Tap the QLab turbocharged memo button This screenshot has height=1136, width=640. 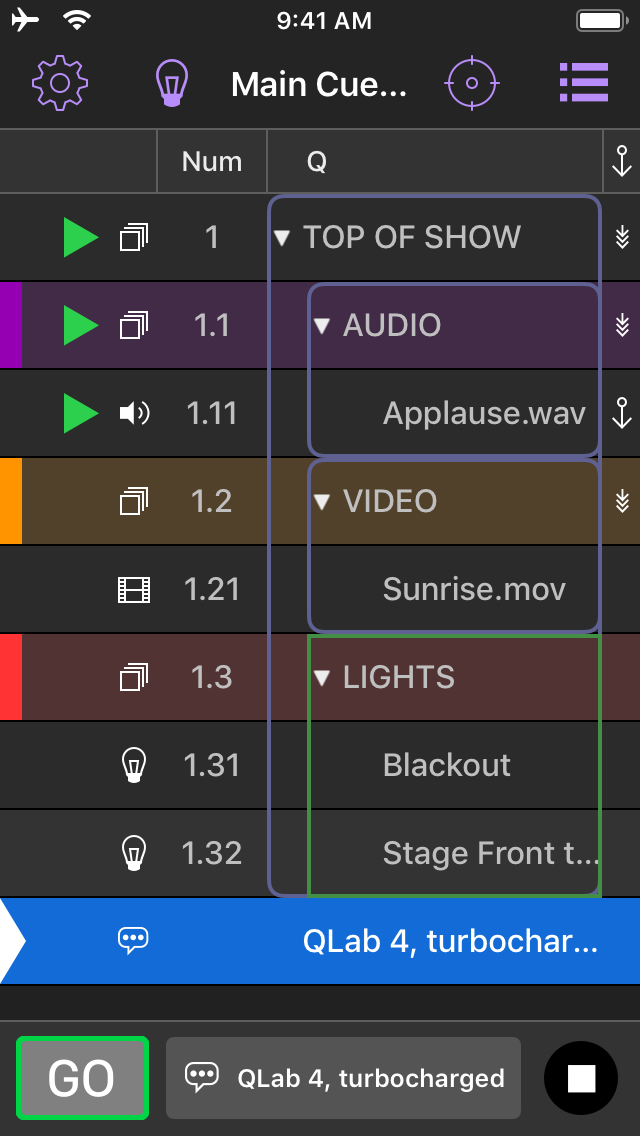click(x=343, y=1078)
